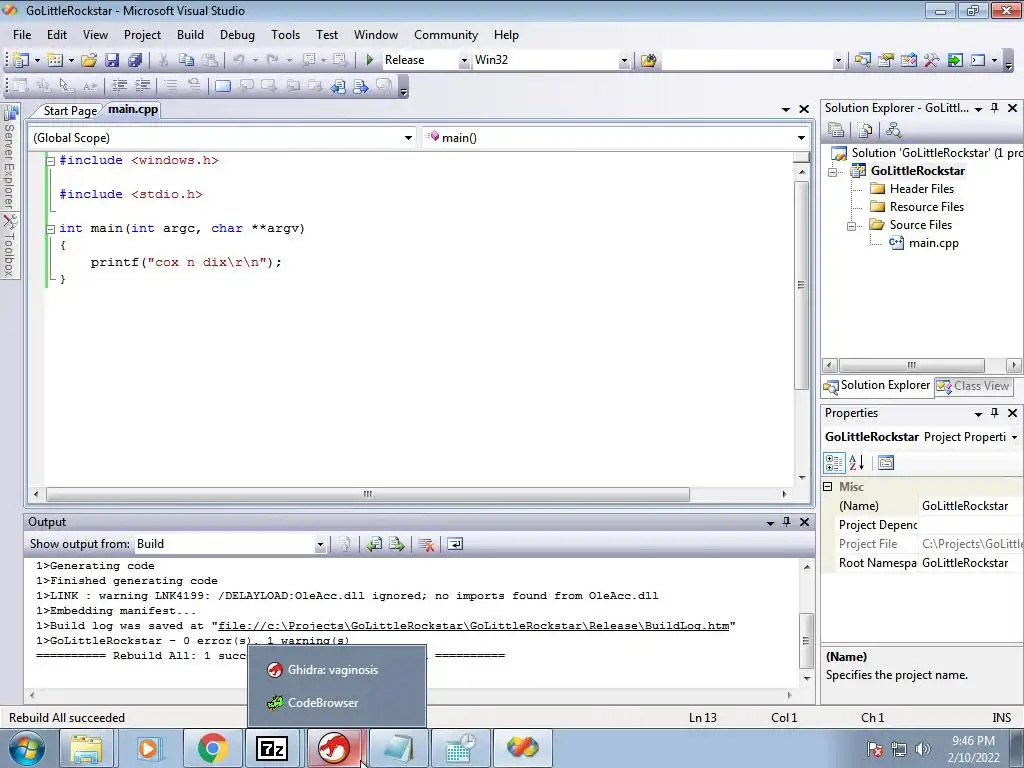Open the Toolbox side tab
Screen dimensions: 1024x768
9,246
